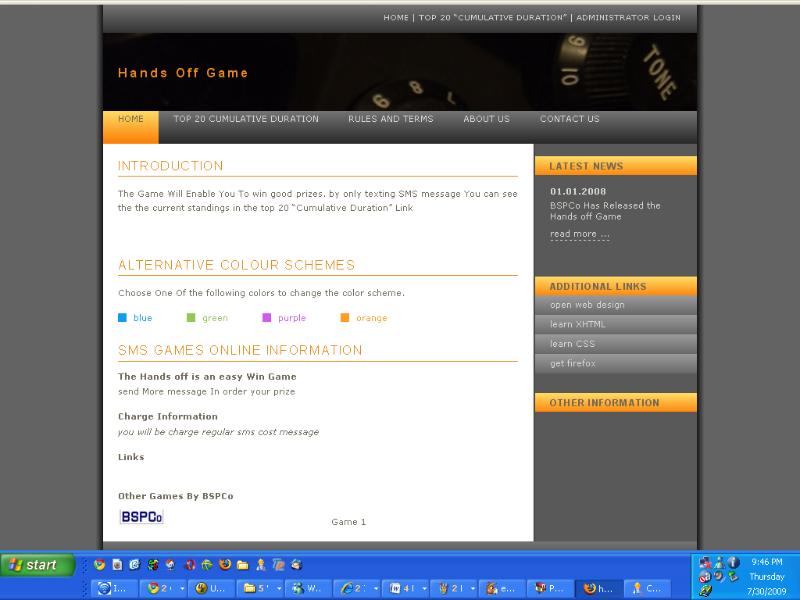
Task: Open the Home tab in main navigation
Action: click(x=131, y=127)
